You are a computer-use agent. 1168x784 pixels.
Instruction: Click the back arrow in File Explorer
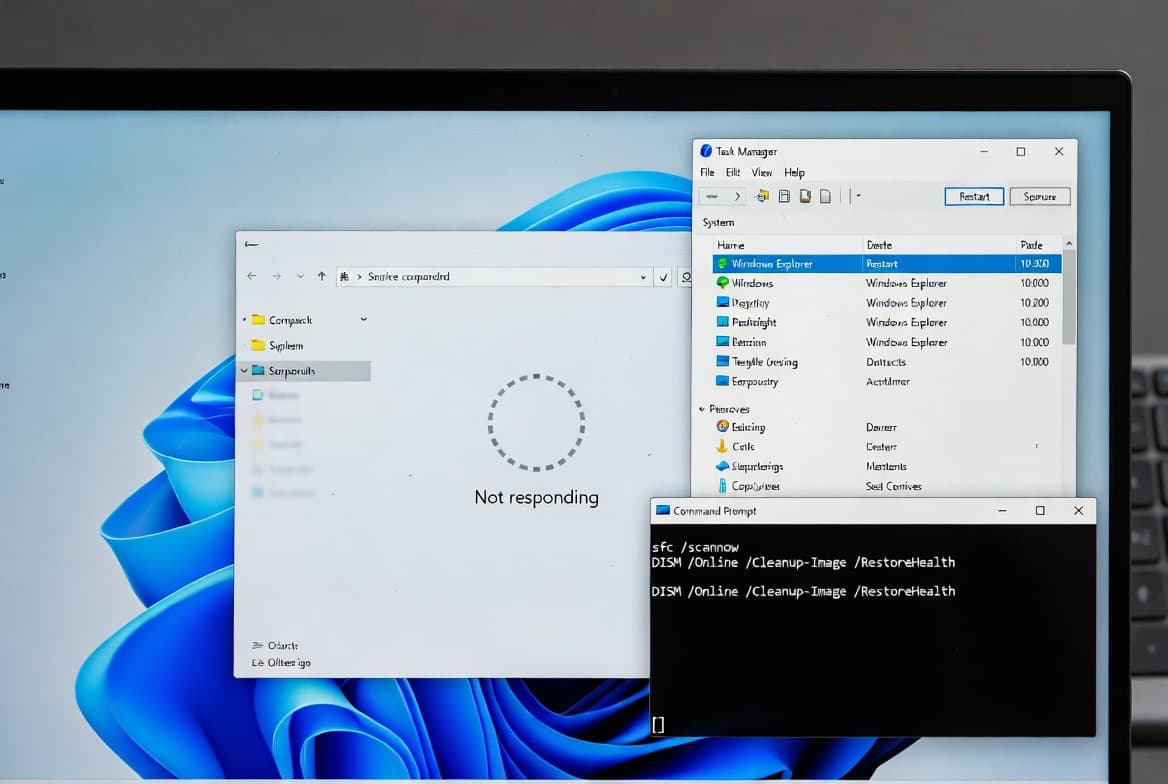[x=252, y=276]
